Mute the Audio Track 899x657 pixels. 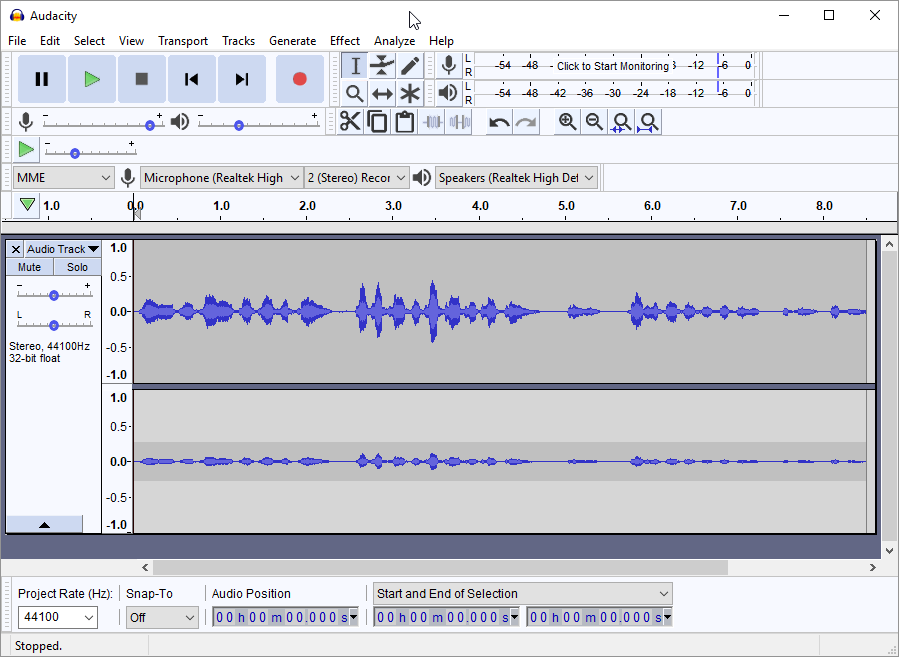[30, 267]
